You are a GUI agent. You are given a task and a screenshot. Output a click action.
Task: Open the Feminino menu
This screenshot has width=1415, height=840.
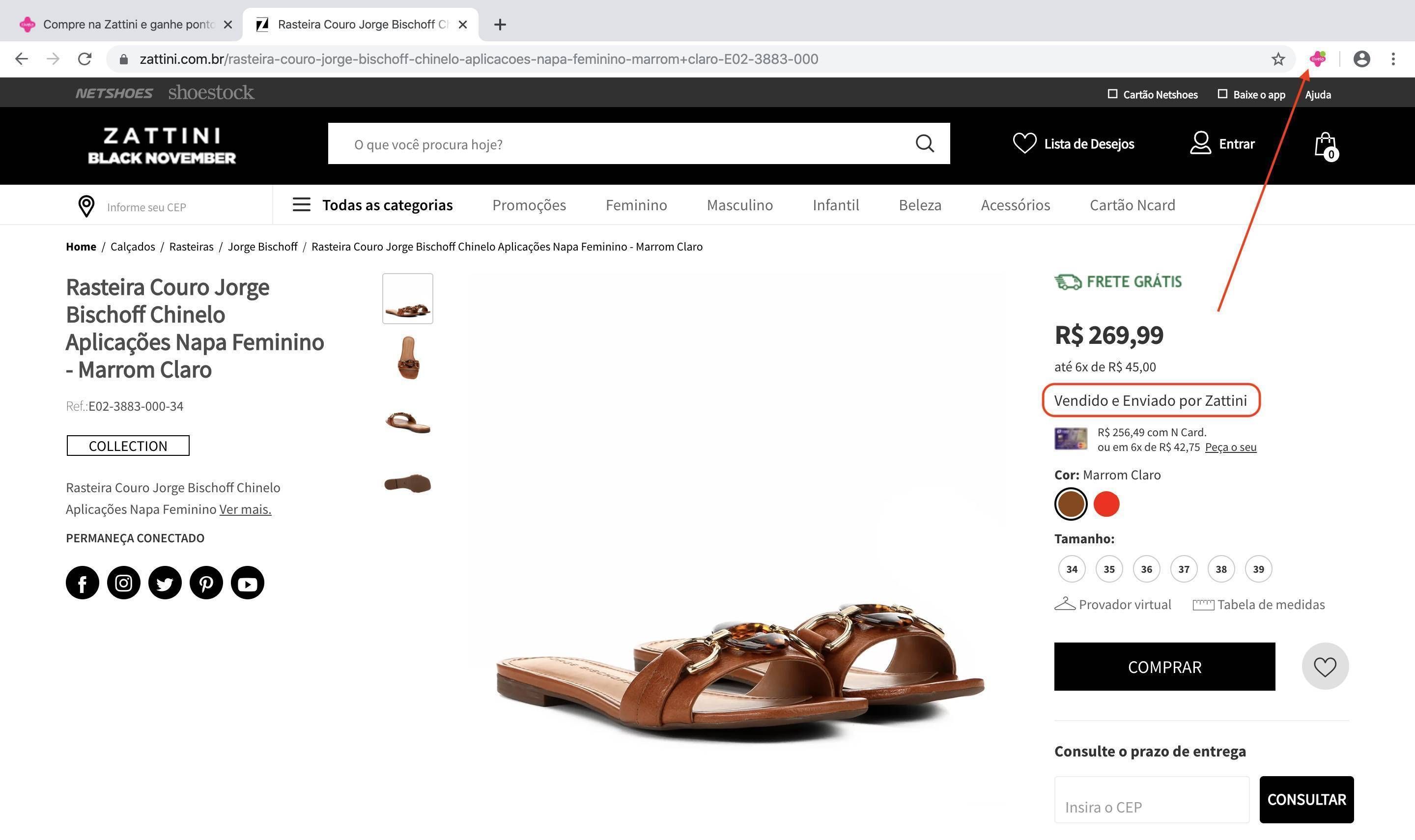click(636, 205)
